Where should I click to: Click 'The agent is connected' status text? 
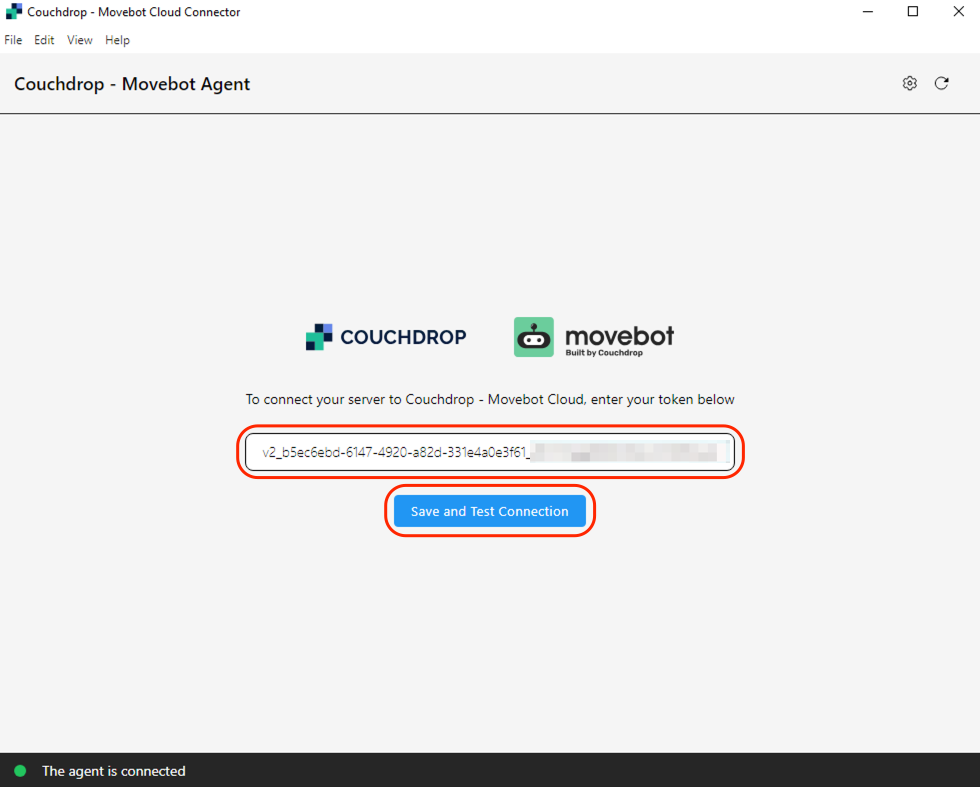coord(114,771)
